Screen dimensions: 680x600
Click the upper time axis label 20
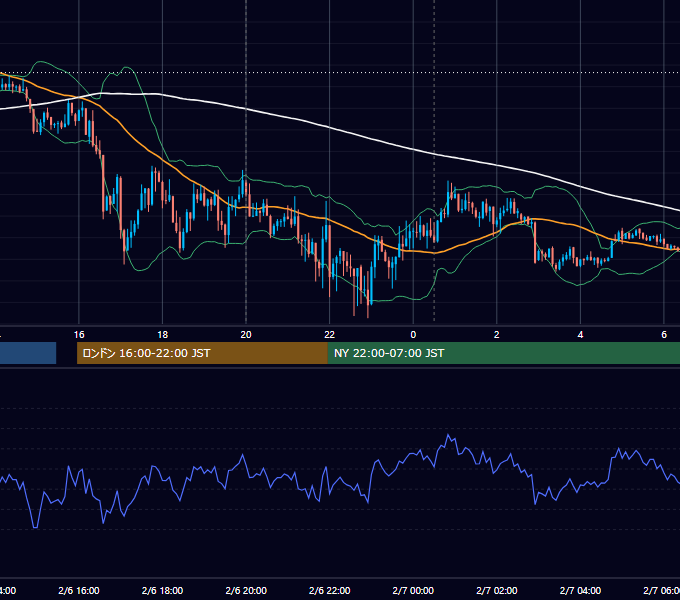246,335
